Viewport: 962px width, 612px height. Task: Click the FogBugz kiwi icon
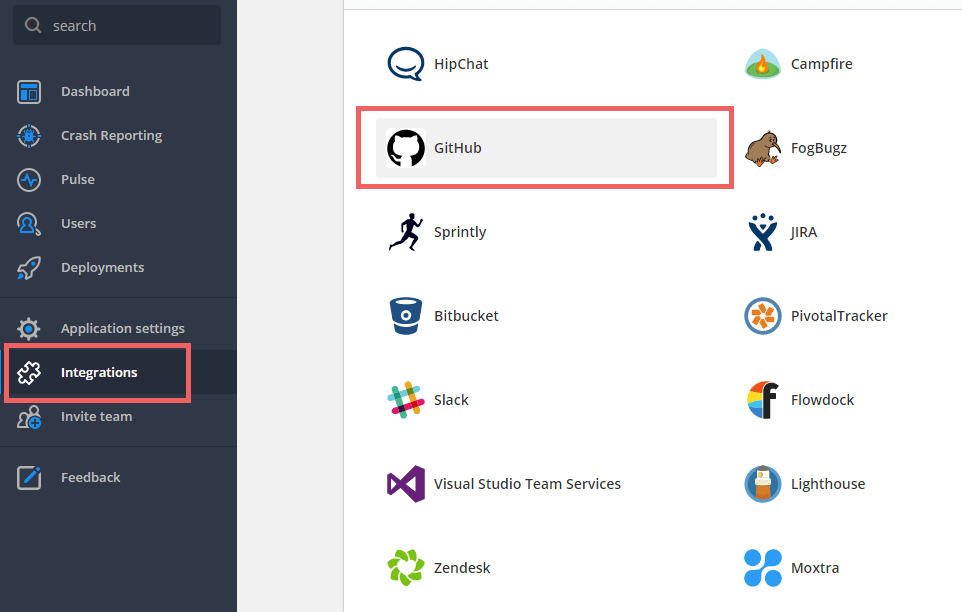763,147
